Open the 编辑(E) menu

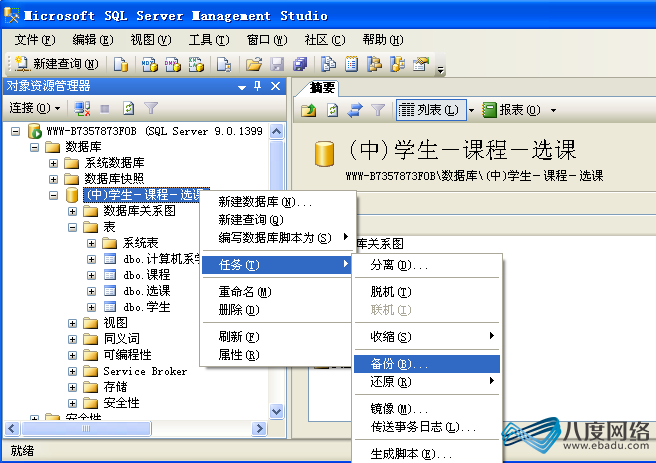(92, 40)
